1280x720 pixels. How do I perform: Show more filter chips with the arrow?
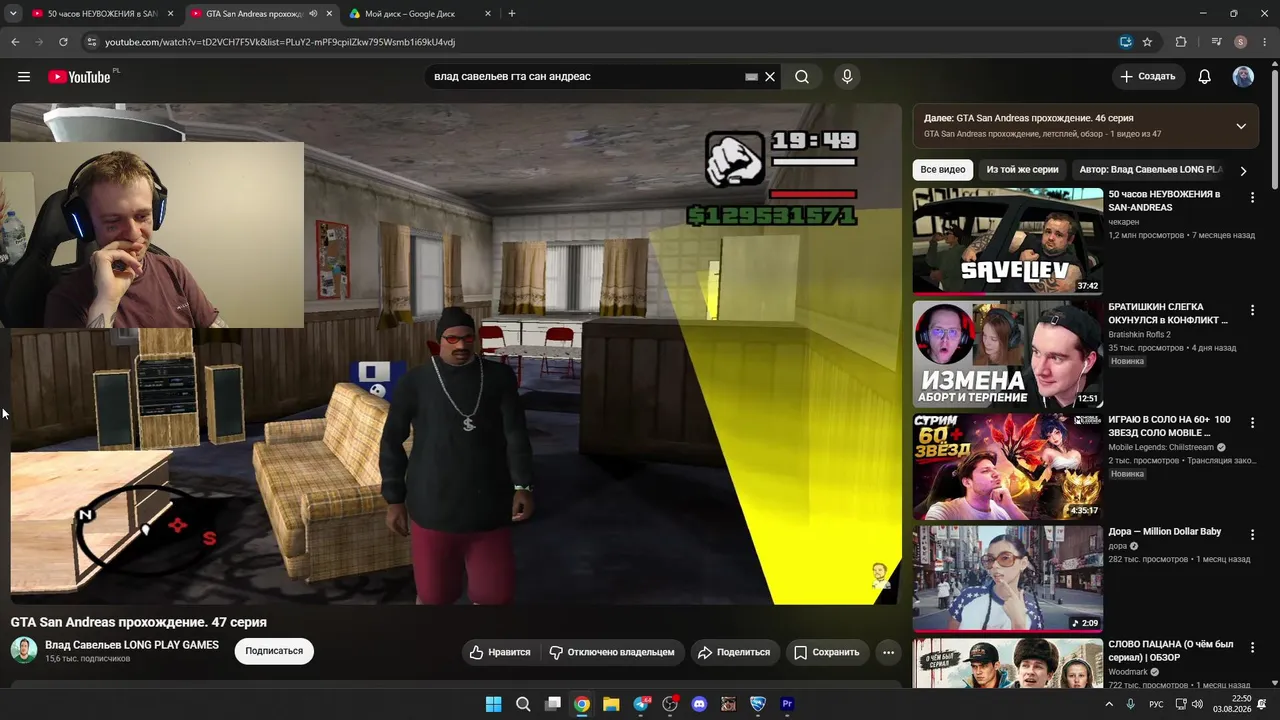(1243, 171)
